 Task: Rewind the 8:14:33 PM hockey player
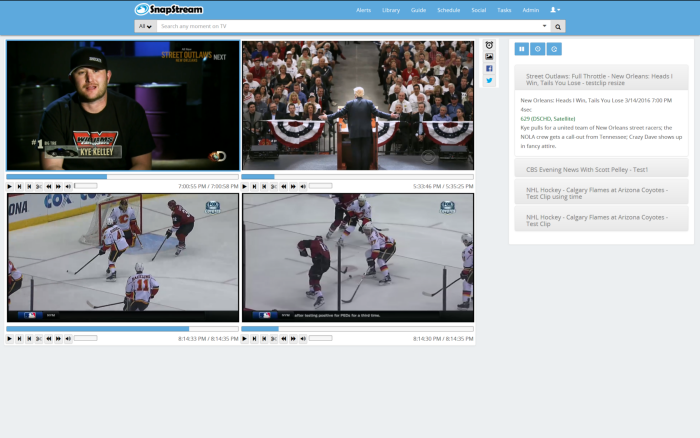[49, 339]
